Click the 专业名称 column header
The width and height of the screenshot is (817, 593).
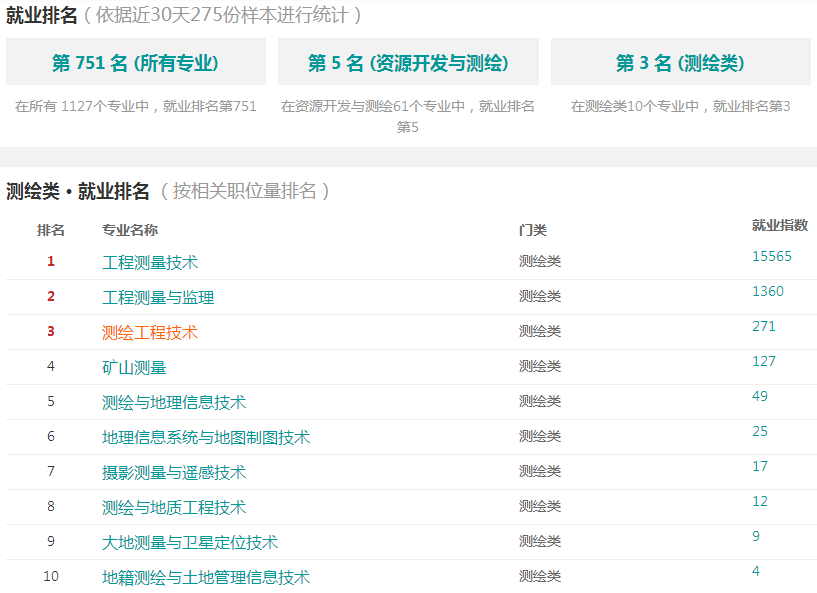click(130, 230)
